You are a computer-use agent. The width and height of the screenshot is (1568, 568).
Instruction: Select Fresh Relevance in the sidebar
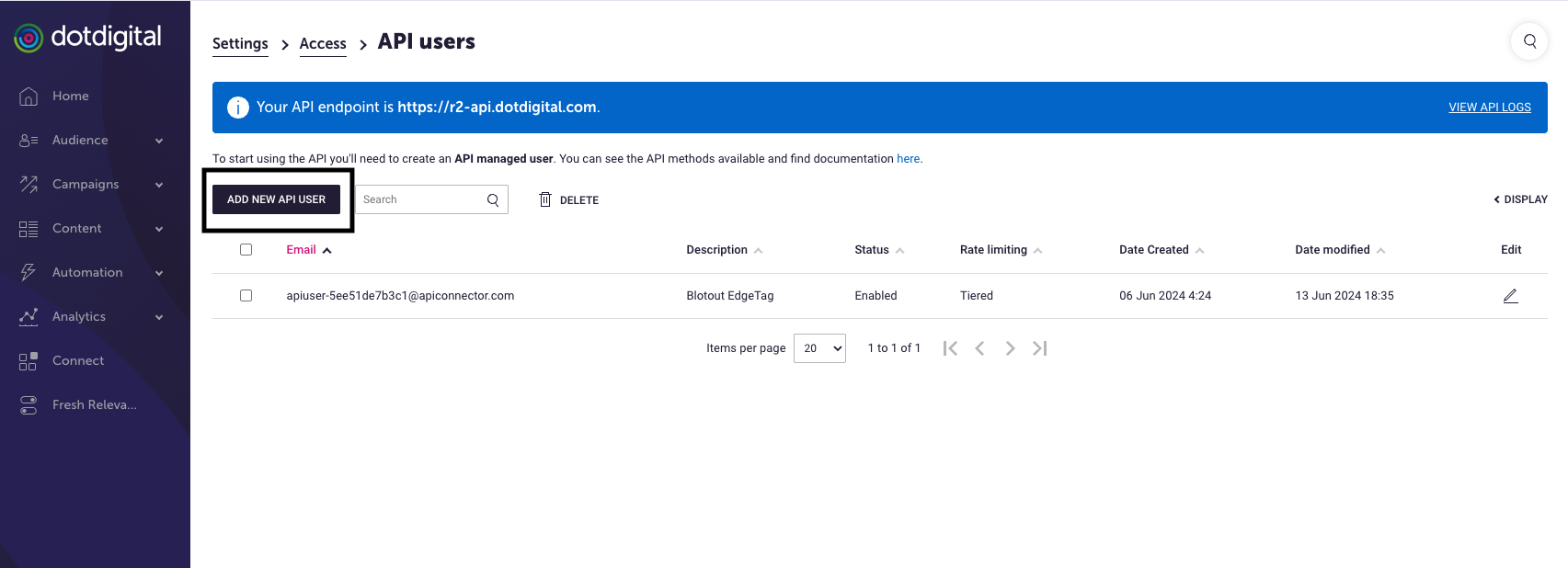pos(94,405)
